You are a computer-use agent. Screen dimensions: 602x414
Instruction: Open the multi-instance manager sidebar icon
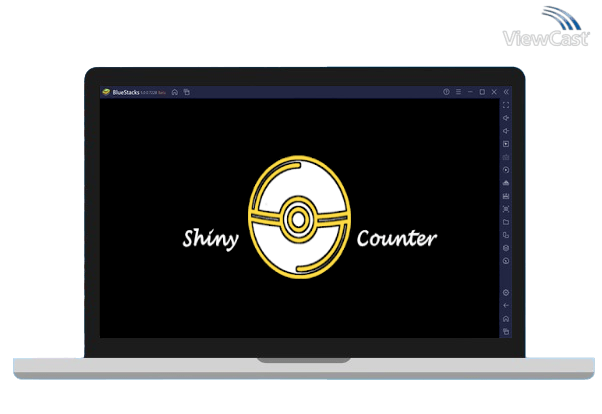[x=506, y=235]
